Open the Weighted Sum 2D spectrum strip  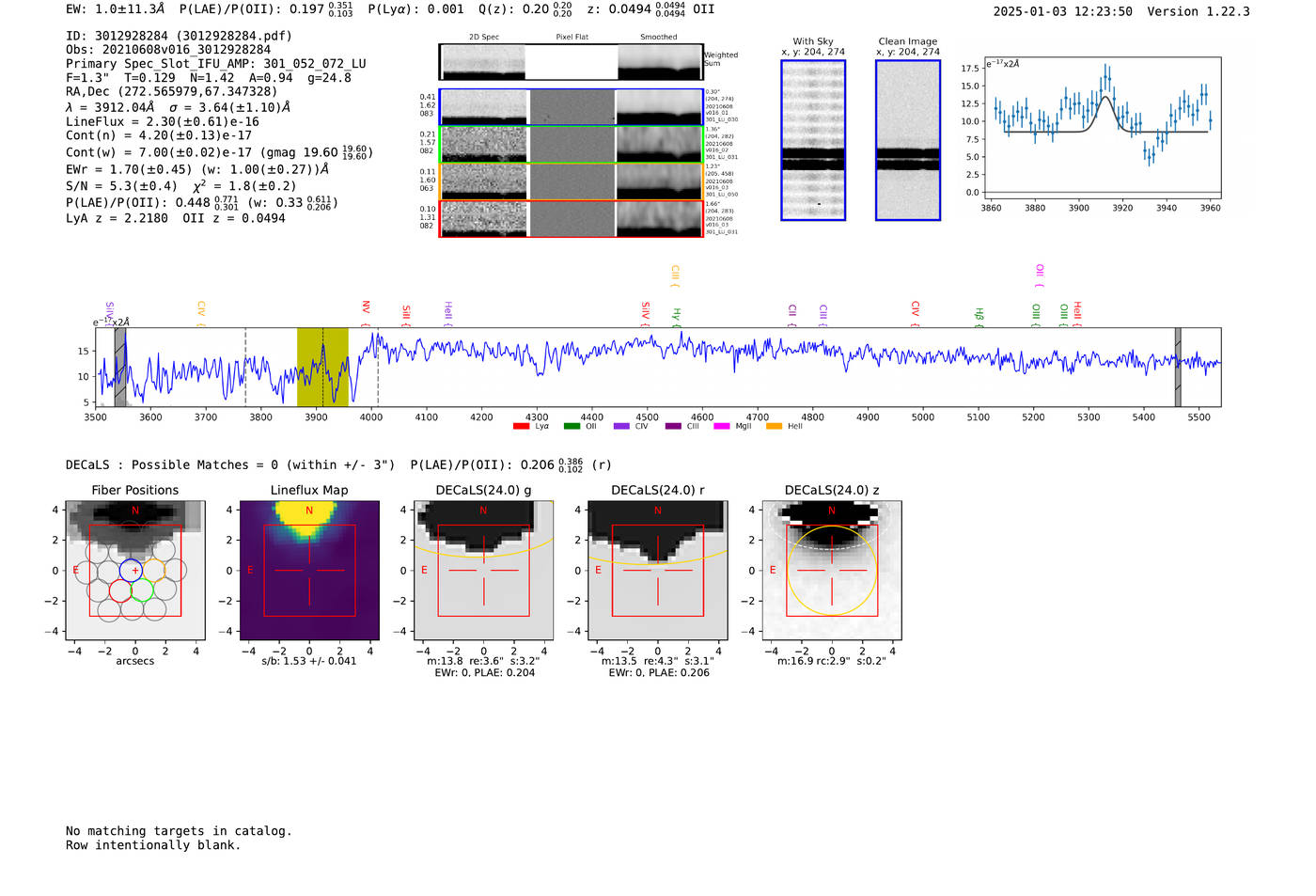pos(572,62)
